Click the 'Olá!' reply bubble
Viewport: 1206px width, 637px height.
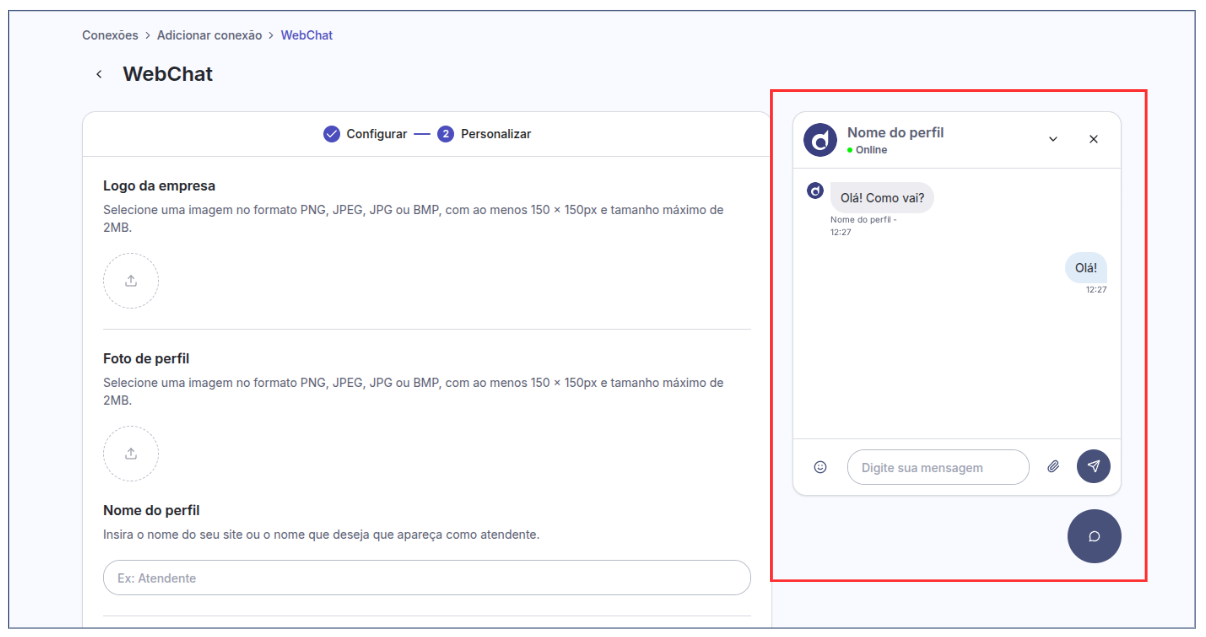tap(1085, 268)
